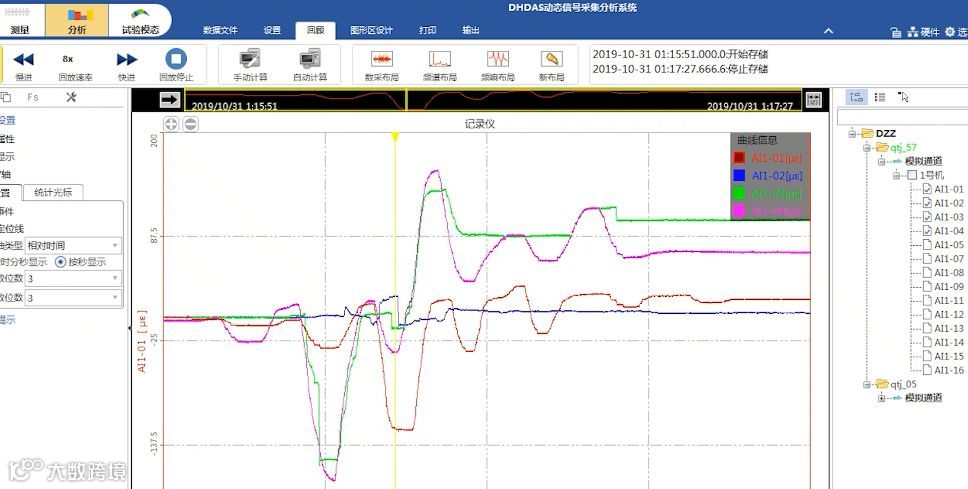Check channel AI1-08

pos(927,272)
